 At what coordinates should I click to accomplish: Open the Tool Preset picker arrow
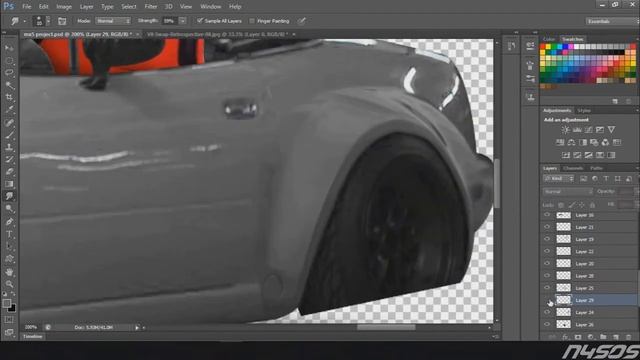(x=24, y=21)
